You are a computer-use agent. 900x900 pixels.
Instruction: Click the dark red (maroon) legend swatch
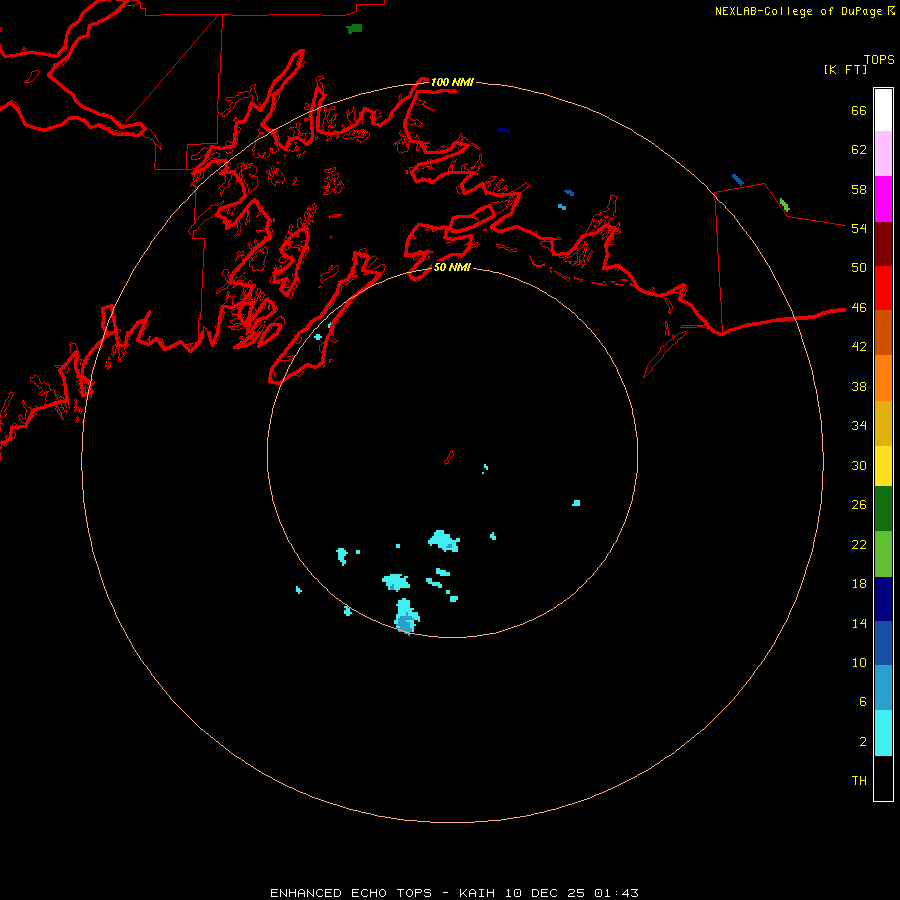coord(883,243)
